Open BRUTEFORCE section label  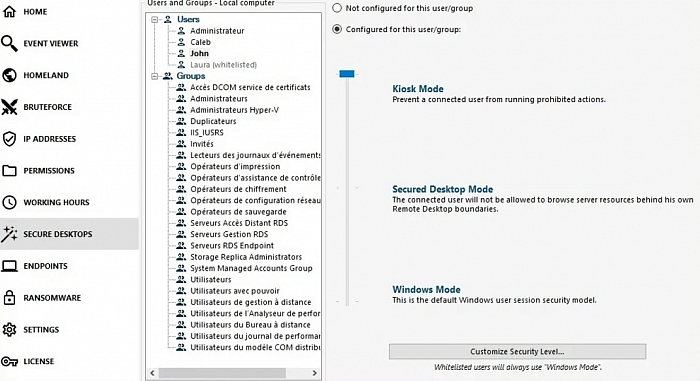pyautogui.click(x=47, y=107)
